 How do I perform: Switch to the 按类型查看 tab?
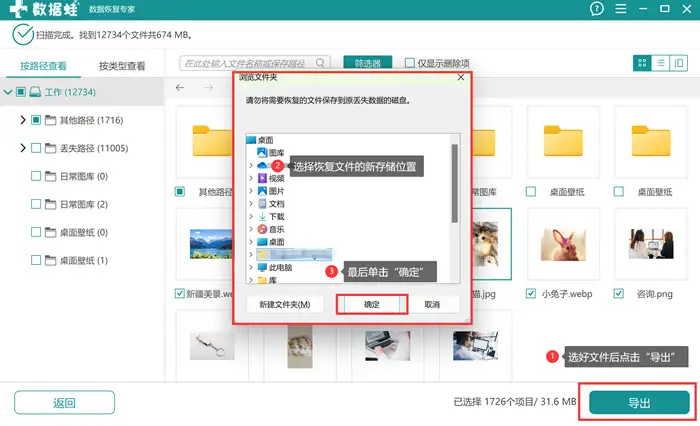tap(122, 66)
